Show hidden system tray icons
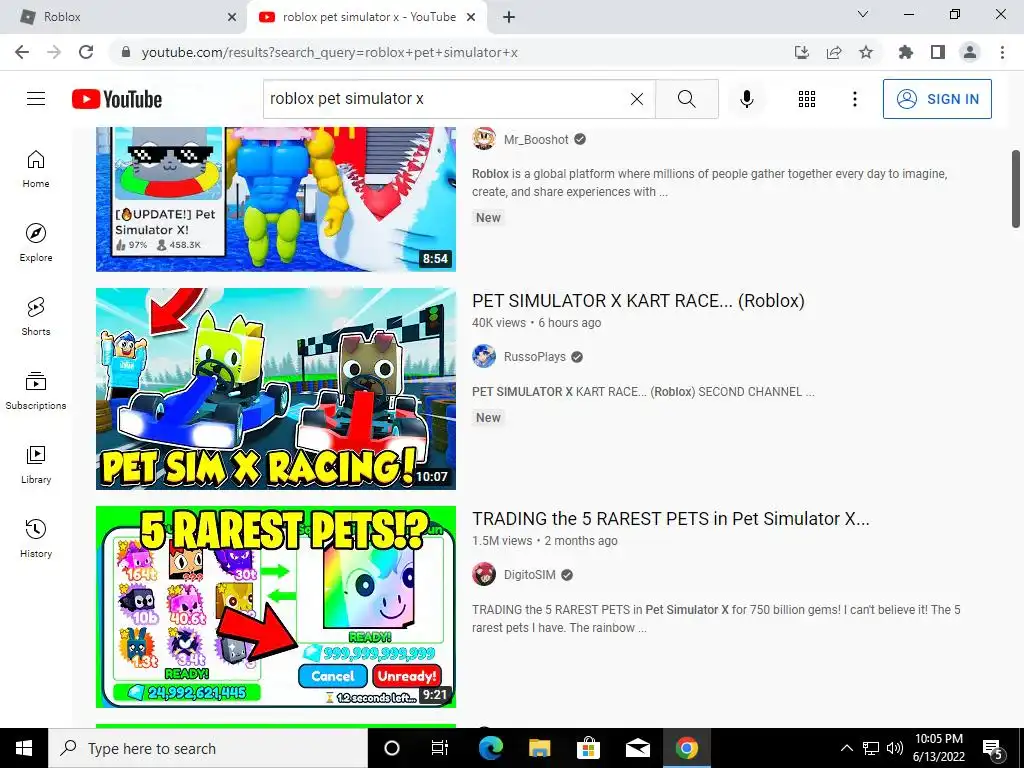 [x=846, y=748]
